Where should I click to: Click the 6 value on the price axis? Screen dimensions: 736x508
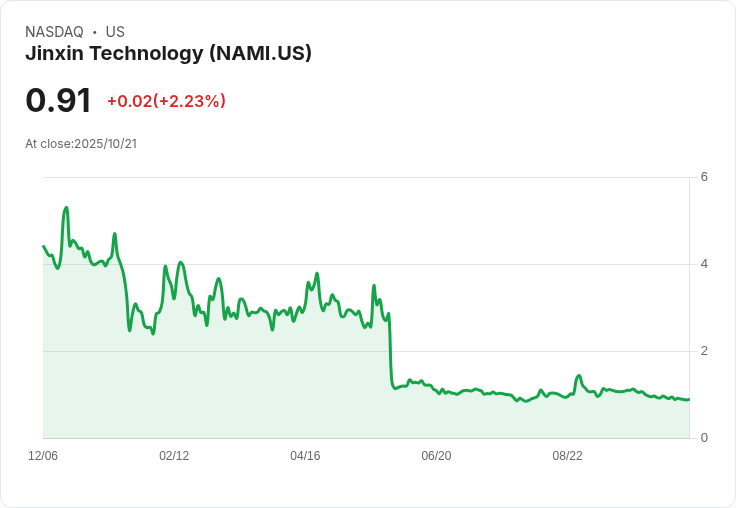click(x=704, y=177)
